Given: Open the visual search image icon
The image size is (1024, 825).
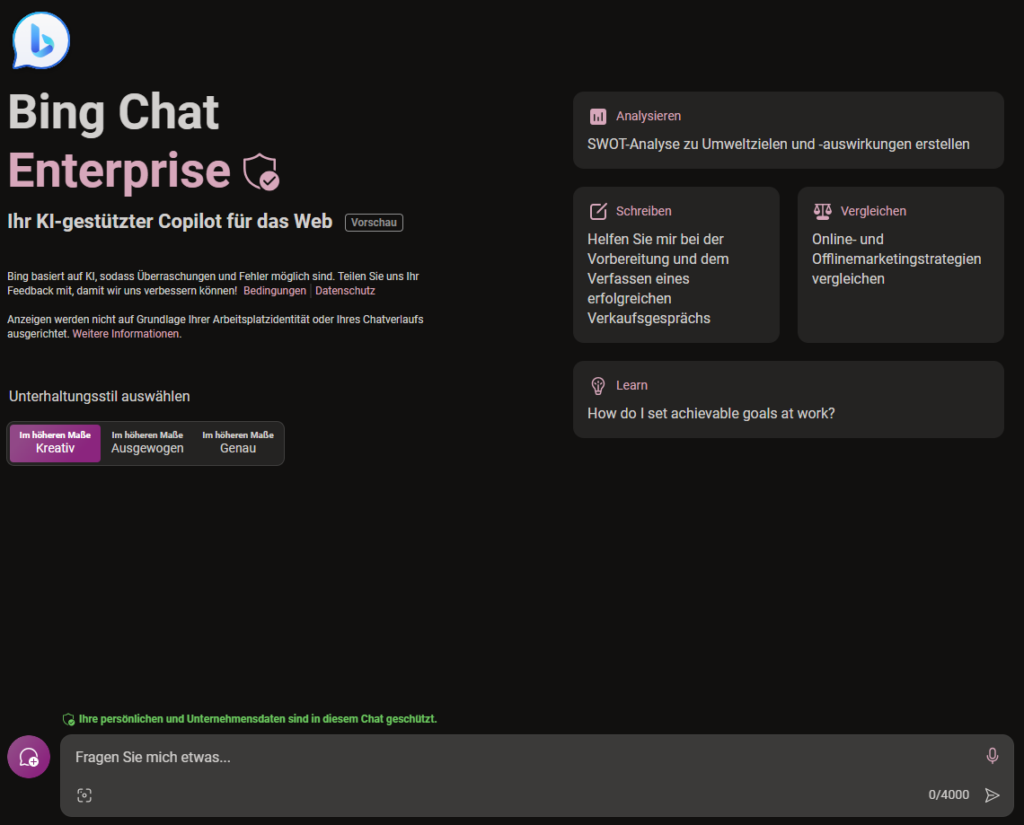Looking at the screenshot, I should (x=84, y=795).
